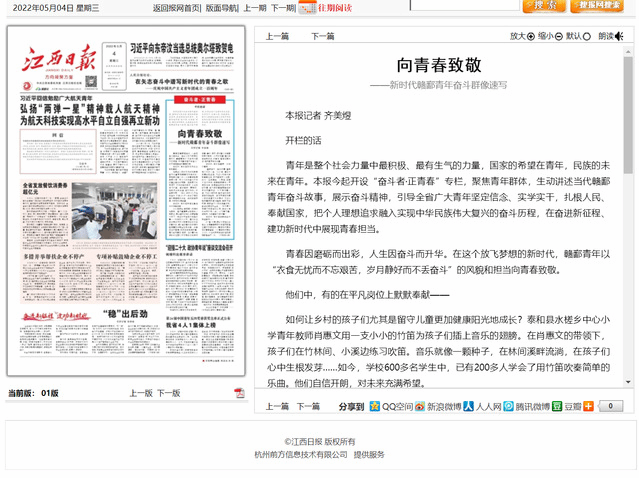This screenshot has width=639, height=478.
Task: Expand more share options plus button
Action: [x=588, y=407]
